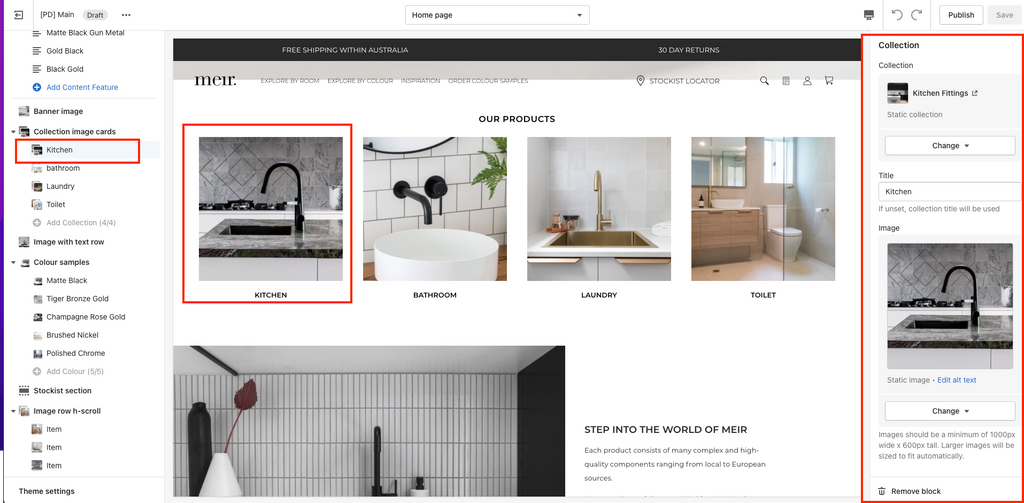The image size is (1024, 503).
Task: Click Add Content Feature link
Action: click(x=82, y=88)
